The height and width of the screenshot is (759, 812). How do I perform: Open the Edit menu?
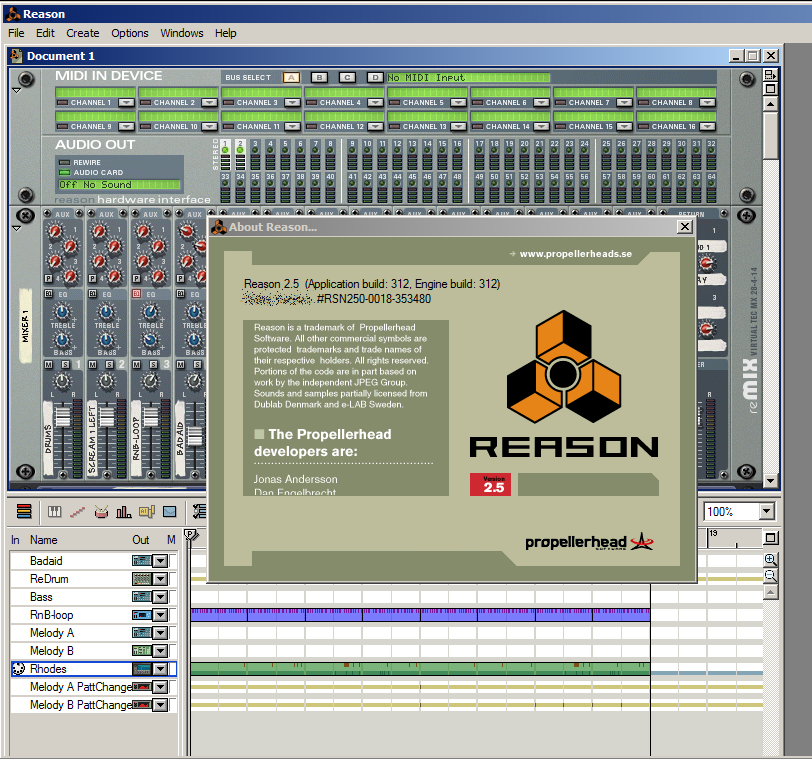tap(45, 33)
